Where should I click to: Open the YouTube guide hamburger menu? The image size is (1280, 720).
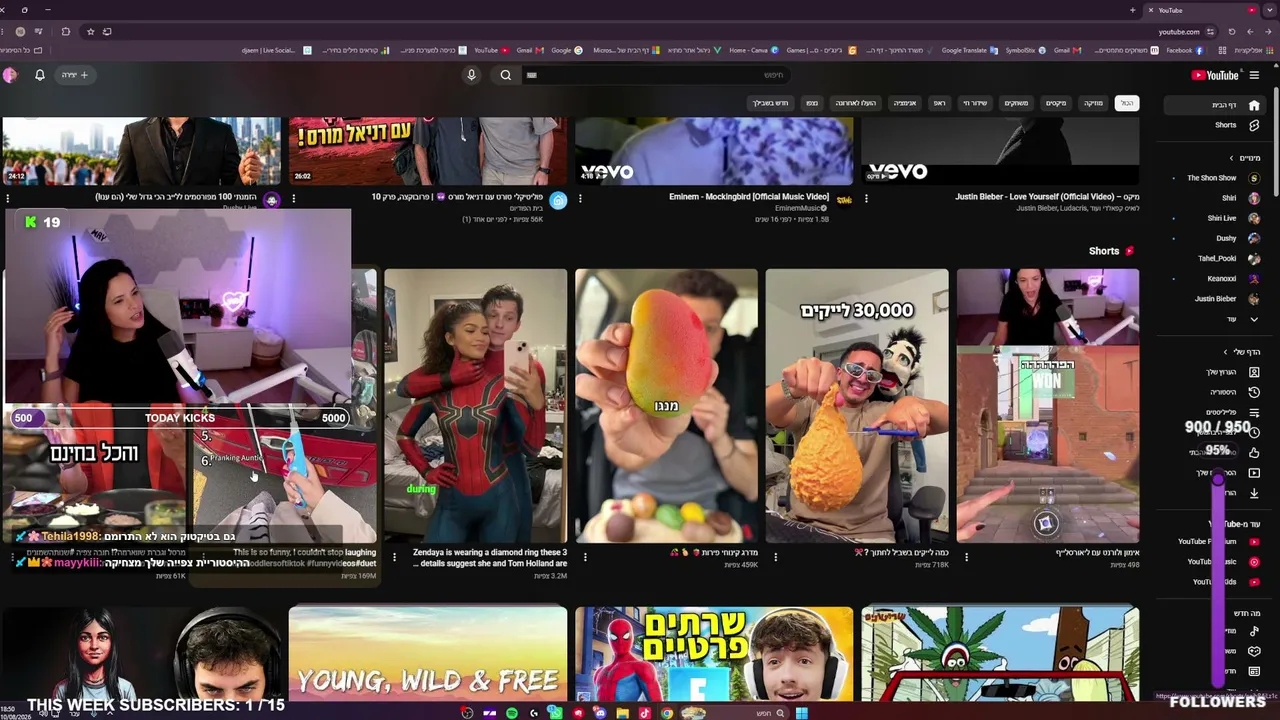point(1254,75)
